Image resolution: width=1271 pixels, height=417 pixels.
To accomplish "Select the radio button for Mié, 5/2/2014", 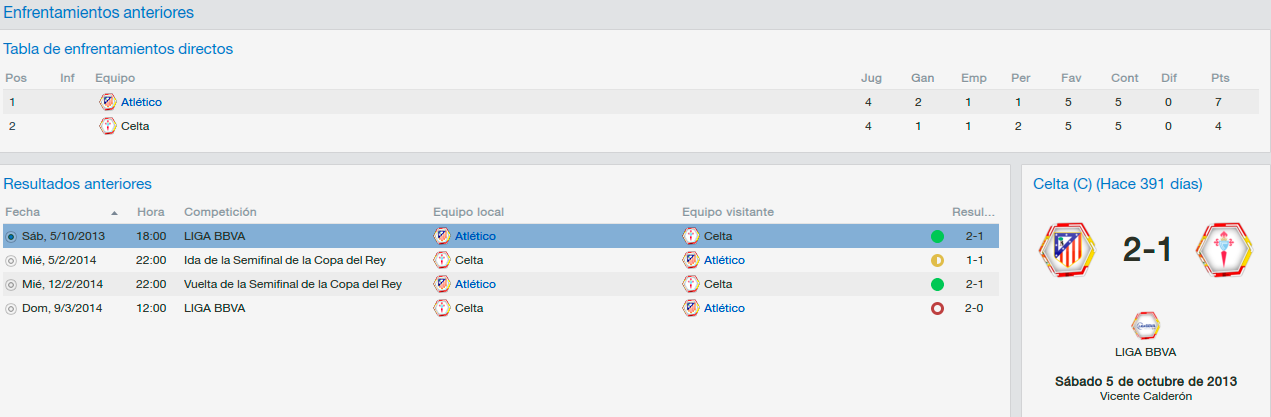I will (11, 261).
